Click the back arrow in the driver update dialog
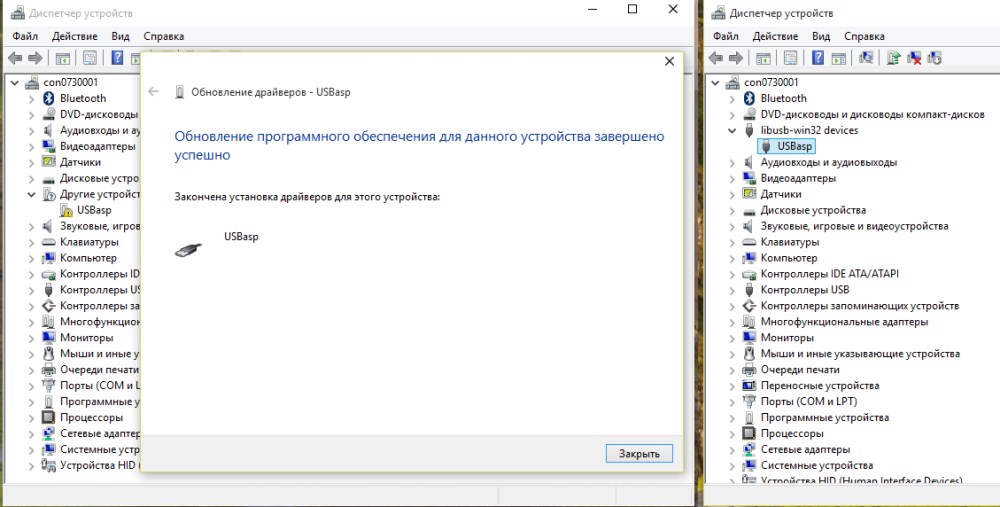This screenshot has height=507, width=1000. (153, 91)
